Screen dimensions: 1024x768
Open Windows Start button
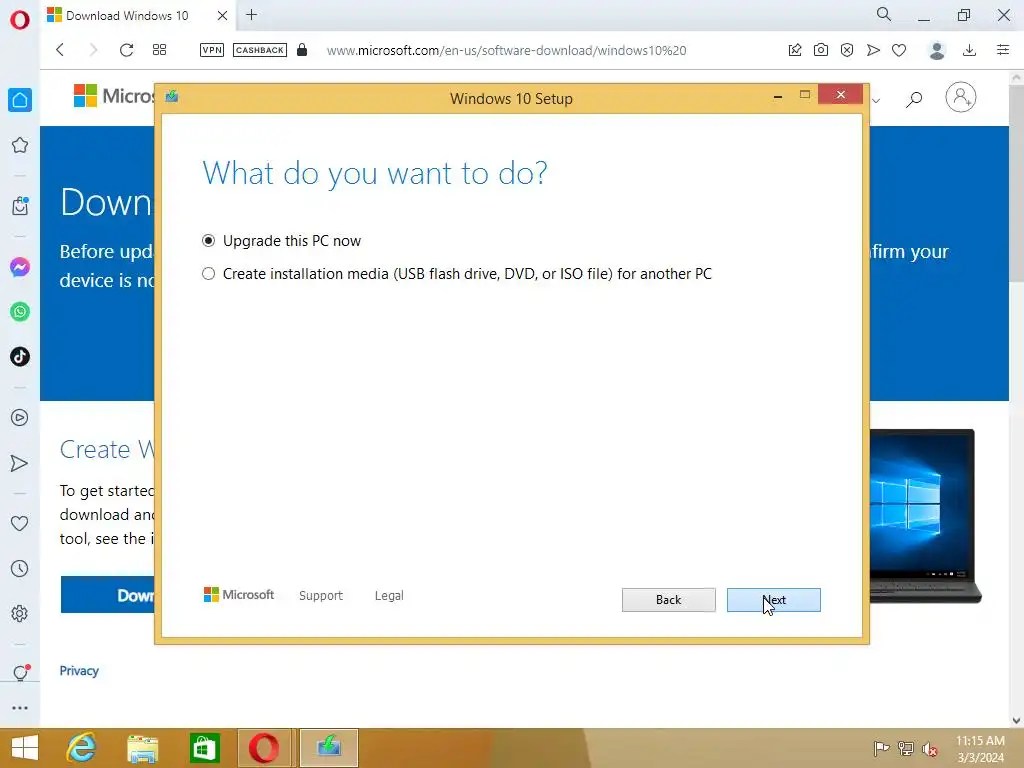pos(25,748)
